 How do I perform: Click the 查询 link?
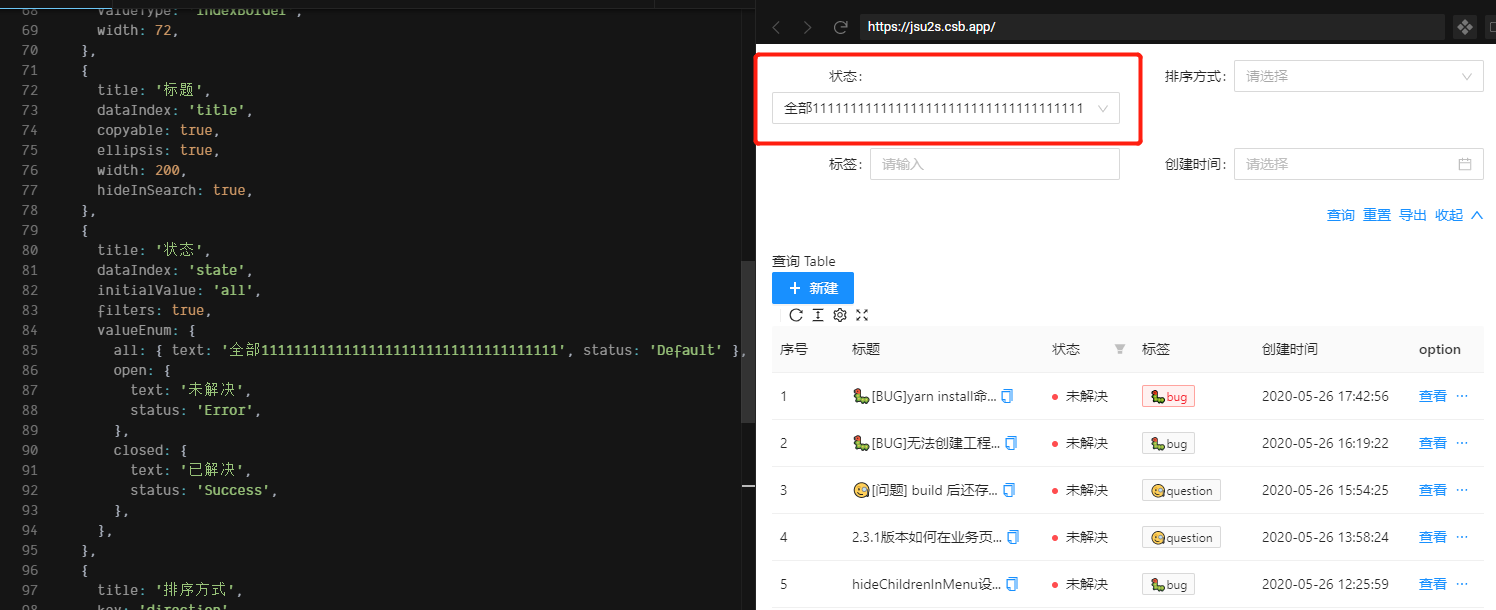click(x=1341, y=215)
